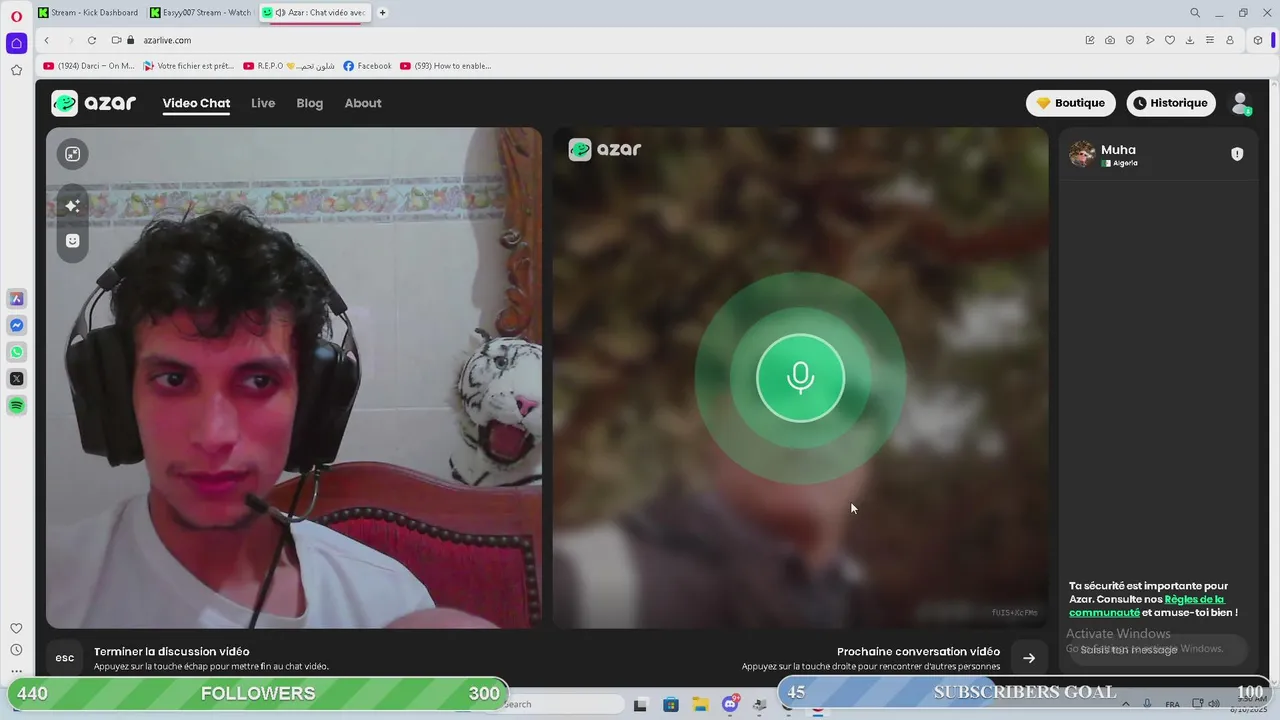The height and width of the screenshot is (720, 1280).
Task: Go back with the browser back arrow
Action: [46, 40]
